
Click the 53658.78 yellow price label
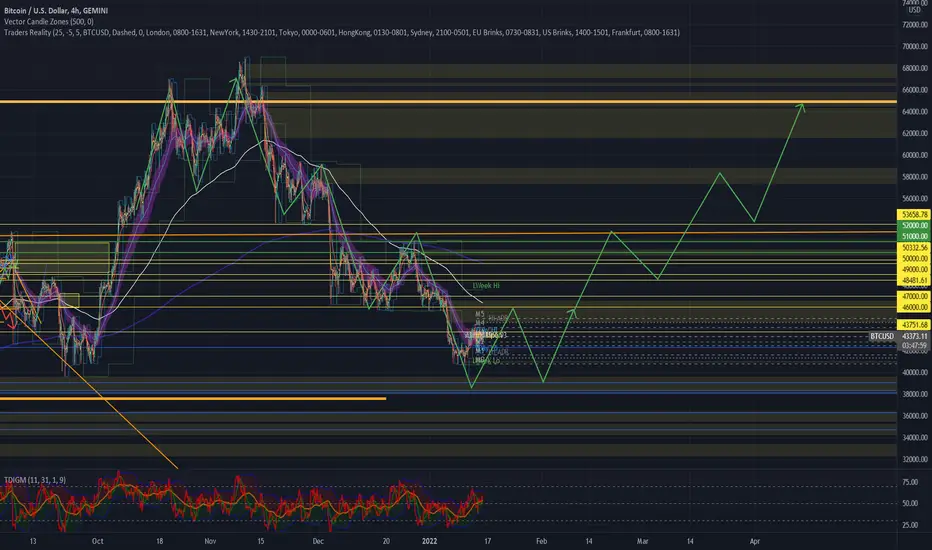click(914, 215)
